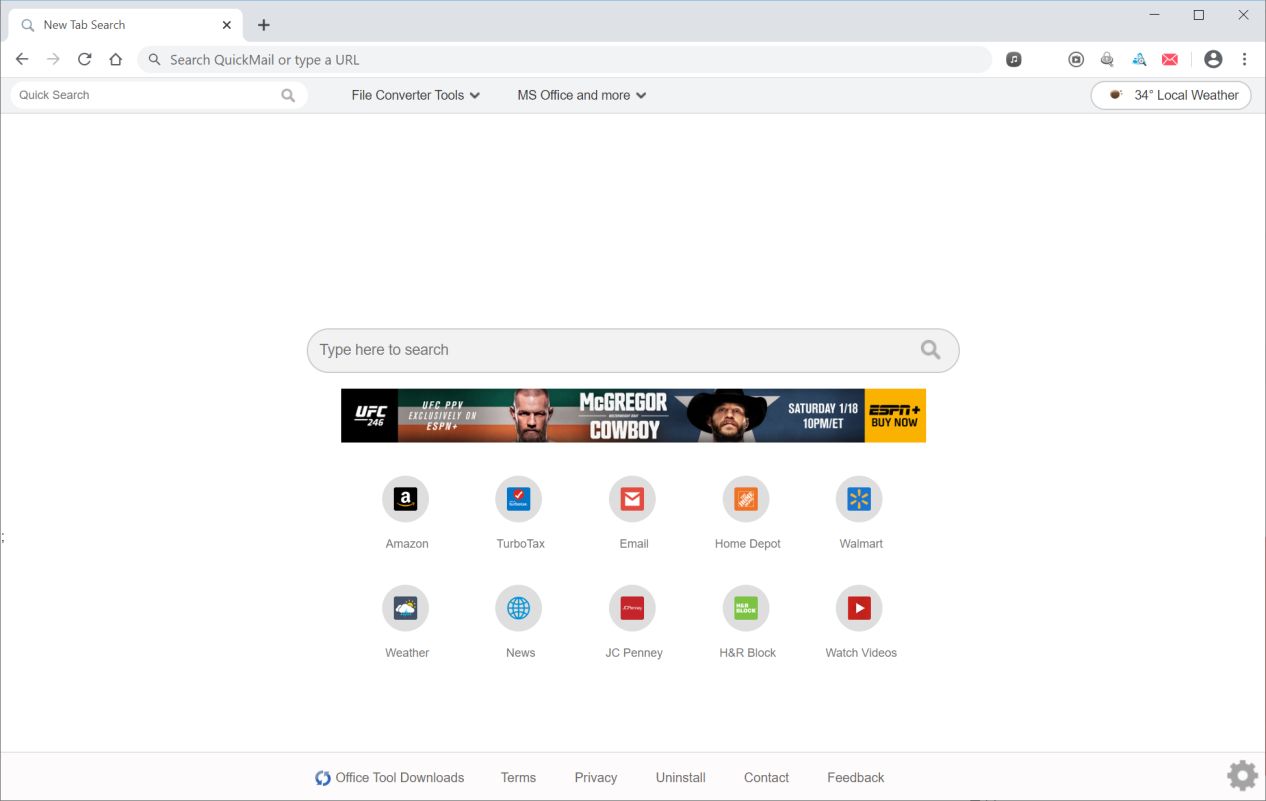This screenshot has width=1266, height=801.
Task: Open the Terms link
Action: (x=518, y=778)
